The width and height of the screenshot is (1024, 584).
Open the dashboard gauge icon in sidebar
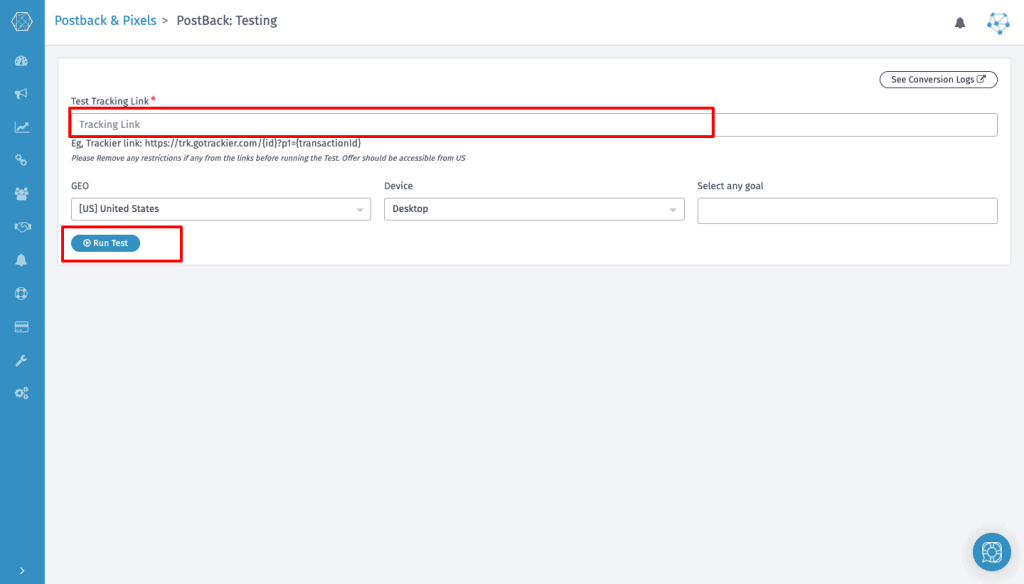[21, 61]
